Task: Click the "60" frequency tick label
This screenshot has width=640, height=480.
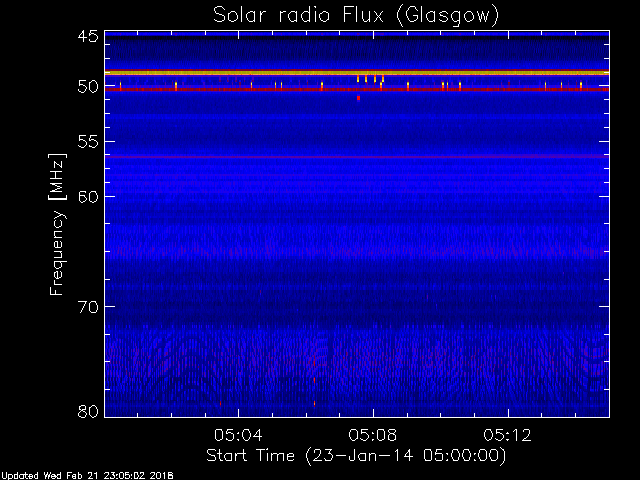Action: (x=88, y=197)
